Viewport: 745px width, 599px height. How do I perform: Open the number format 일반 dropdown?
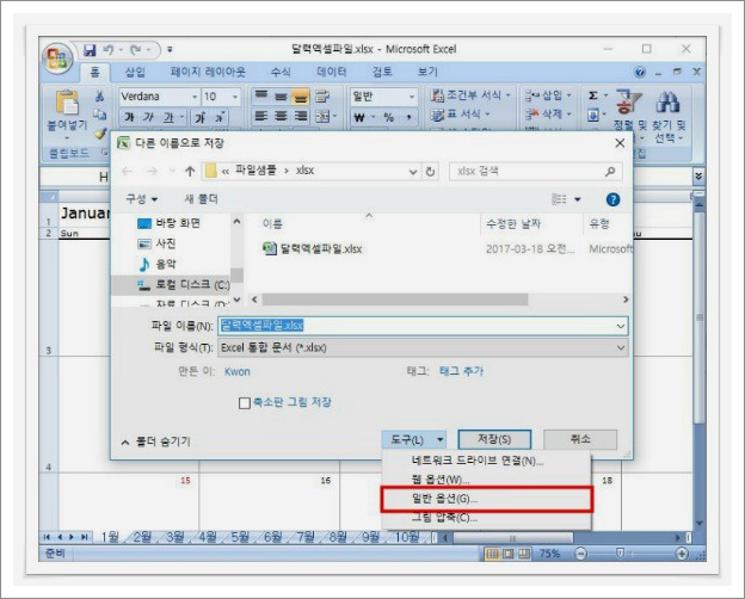pos(411,97)
